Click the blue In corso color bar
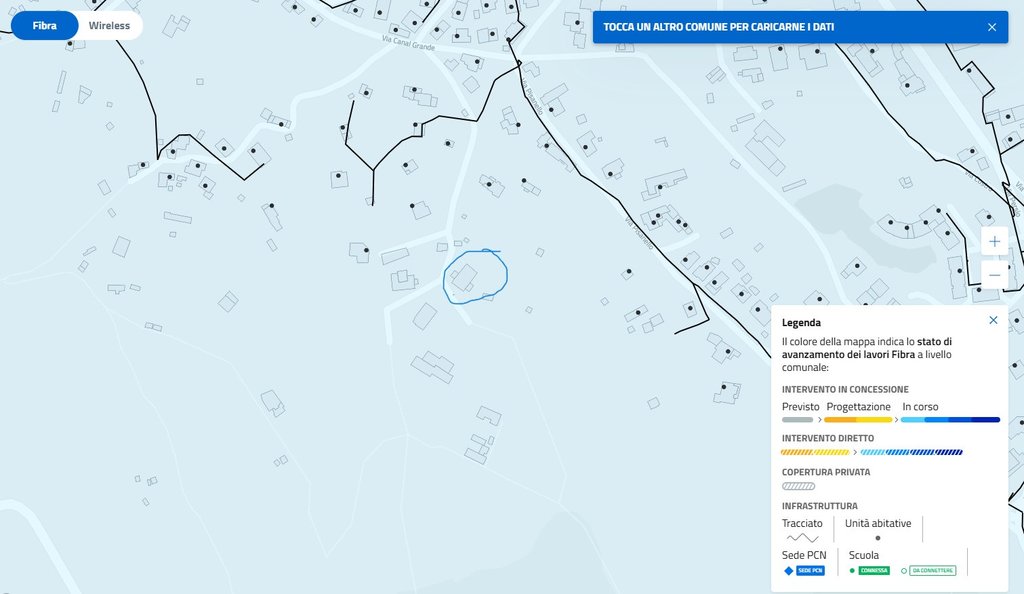Image resolution: width=1024 pixels, height=594 pixels. pos(950,420)
